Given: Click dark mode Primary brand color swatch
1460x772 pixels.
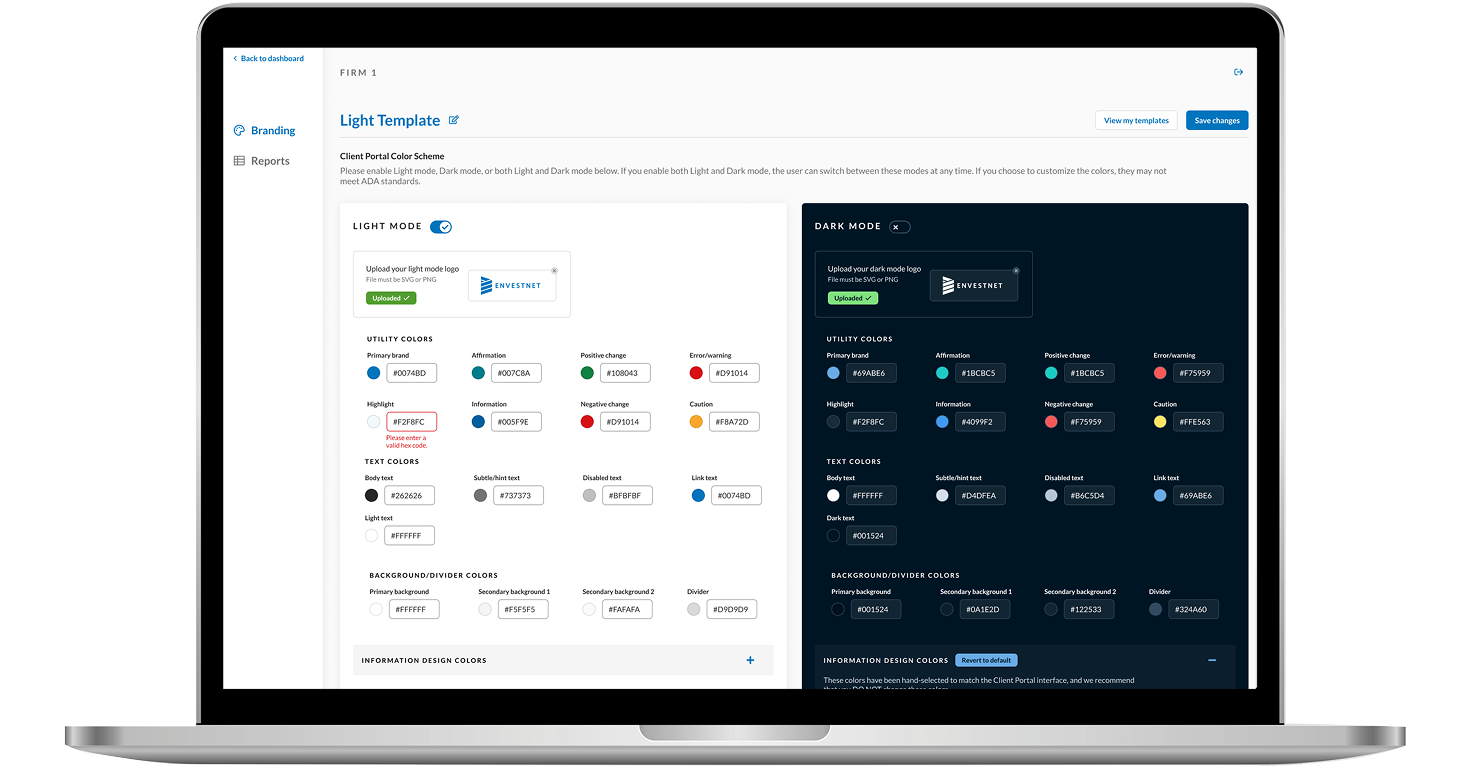Looking at the screenshot, I should coord(834,373).
